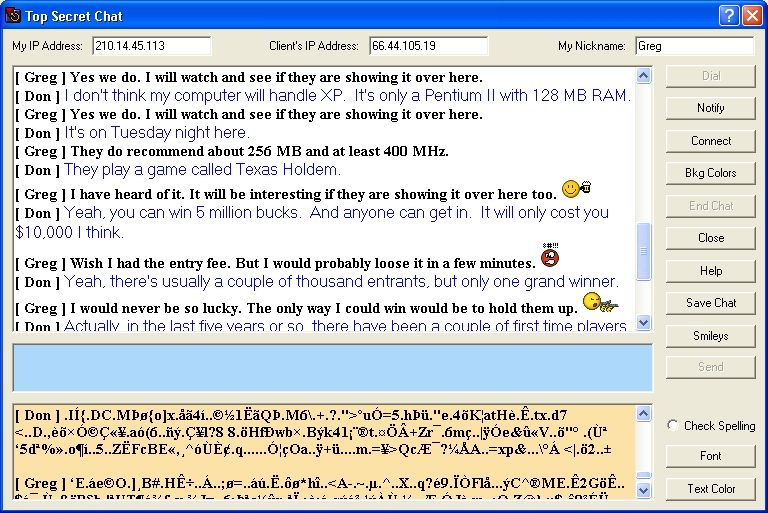
Task: Click the angry red cursing emoticon
Action: coord(550,255)
